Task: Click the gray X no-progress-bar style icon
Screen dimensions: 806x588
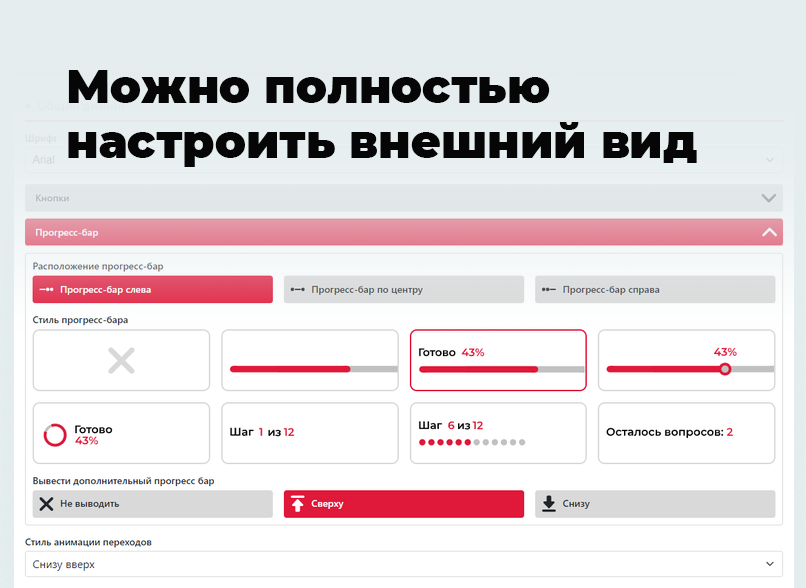Action: pos(121,361)
